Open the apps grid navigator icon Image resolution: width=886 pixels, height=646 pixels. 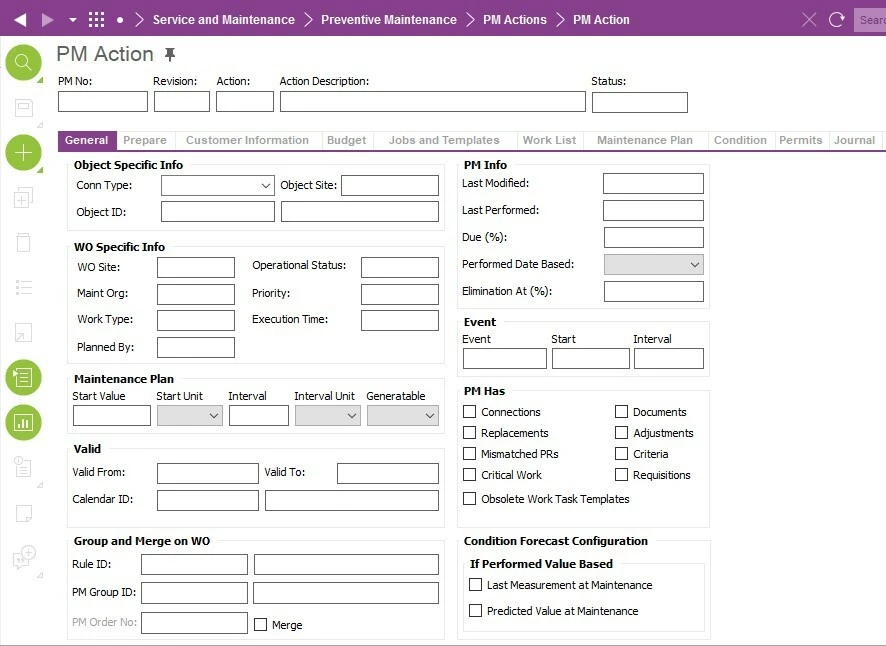point(97,20)
